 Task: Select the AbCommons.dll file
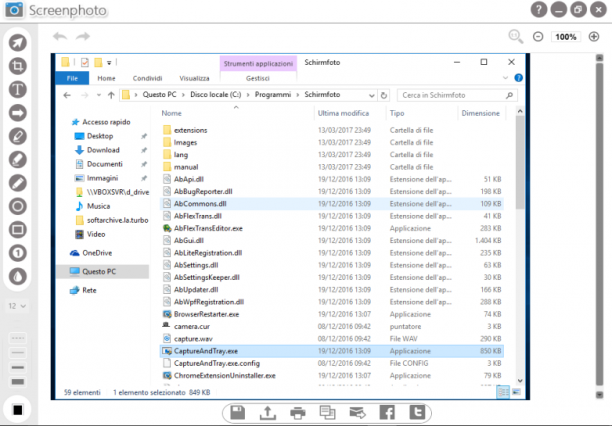tap(332, 204)
